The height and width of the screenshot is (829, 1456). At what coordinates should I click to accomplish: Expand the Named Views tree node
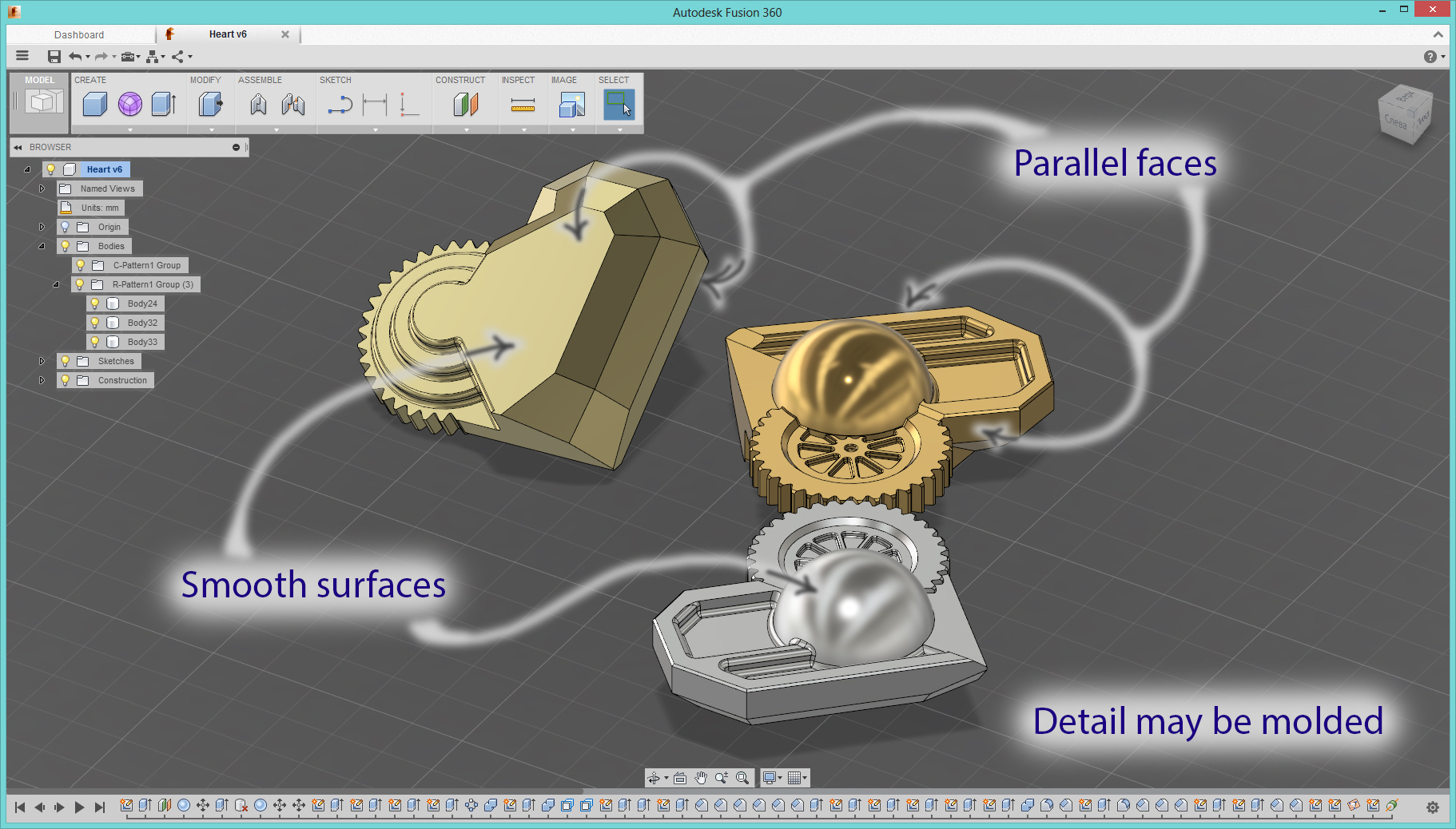42,188
